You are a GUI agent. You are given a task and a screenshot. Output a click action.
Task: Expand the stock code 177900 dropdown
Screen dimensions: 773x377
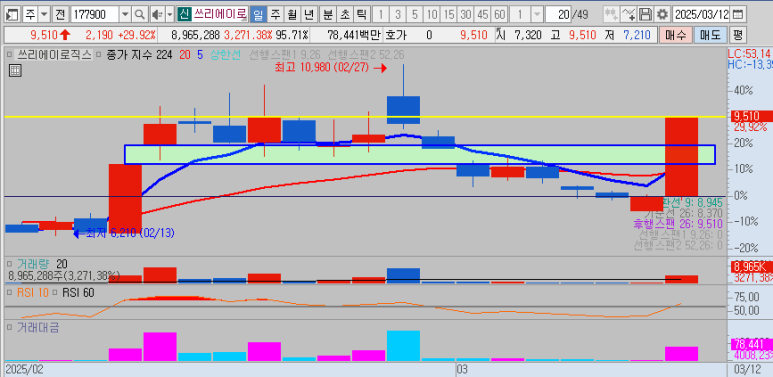click(125, 15)
